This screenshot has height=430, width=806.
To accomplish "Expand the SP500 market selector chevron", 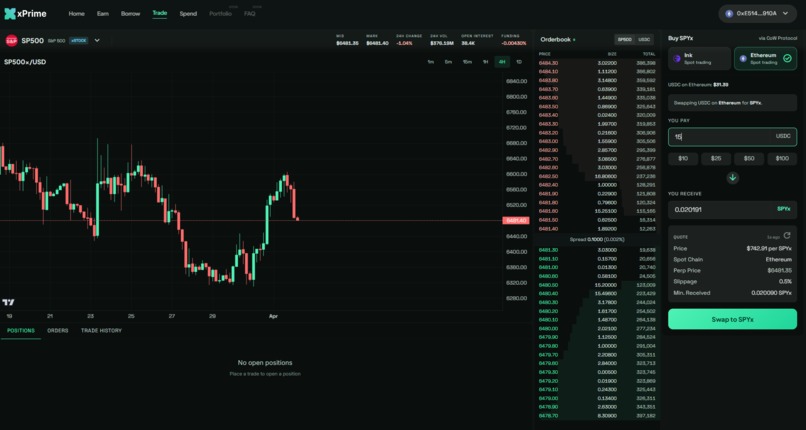I will coord(97,41).
